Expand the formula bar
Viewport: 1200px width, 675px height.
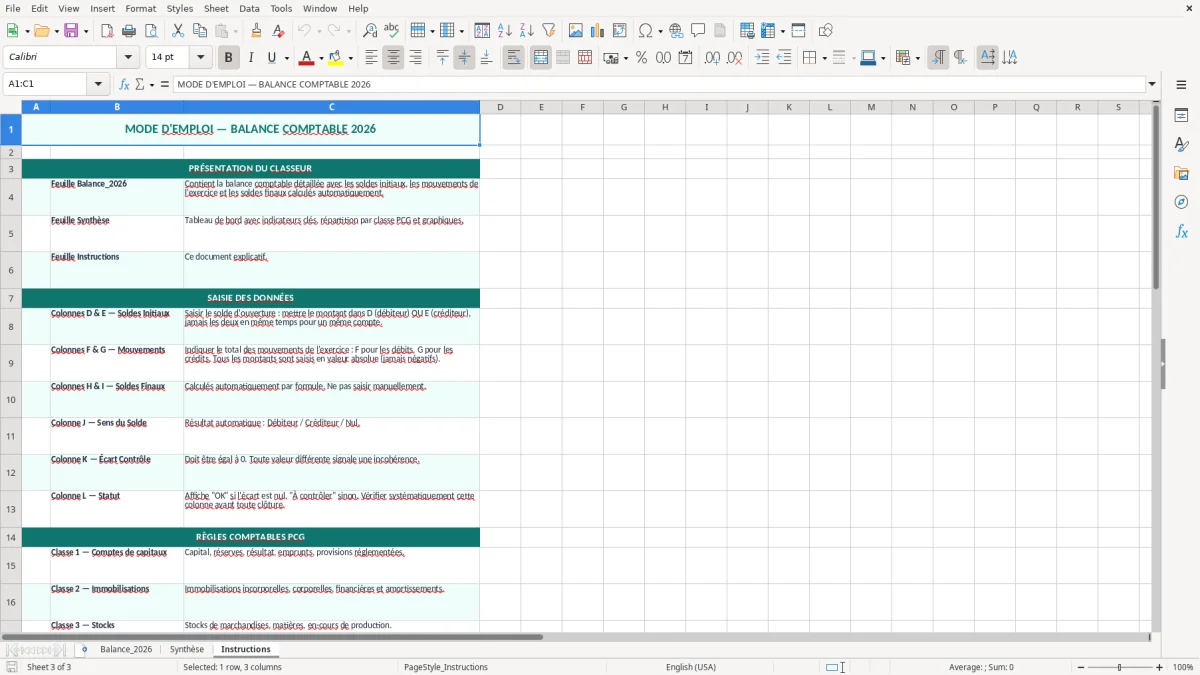[1152, 84]
